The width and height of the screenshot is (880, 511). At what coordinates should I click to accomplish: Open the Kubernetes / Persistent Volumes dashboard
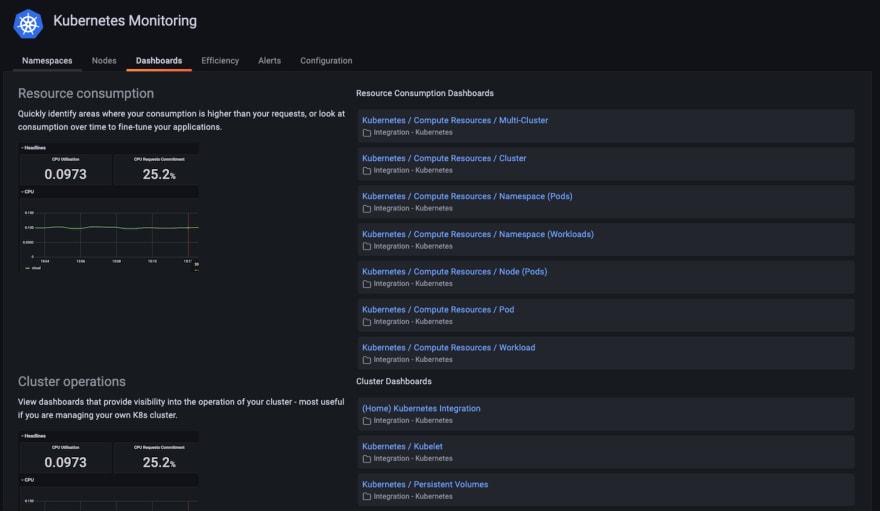425,484
